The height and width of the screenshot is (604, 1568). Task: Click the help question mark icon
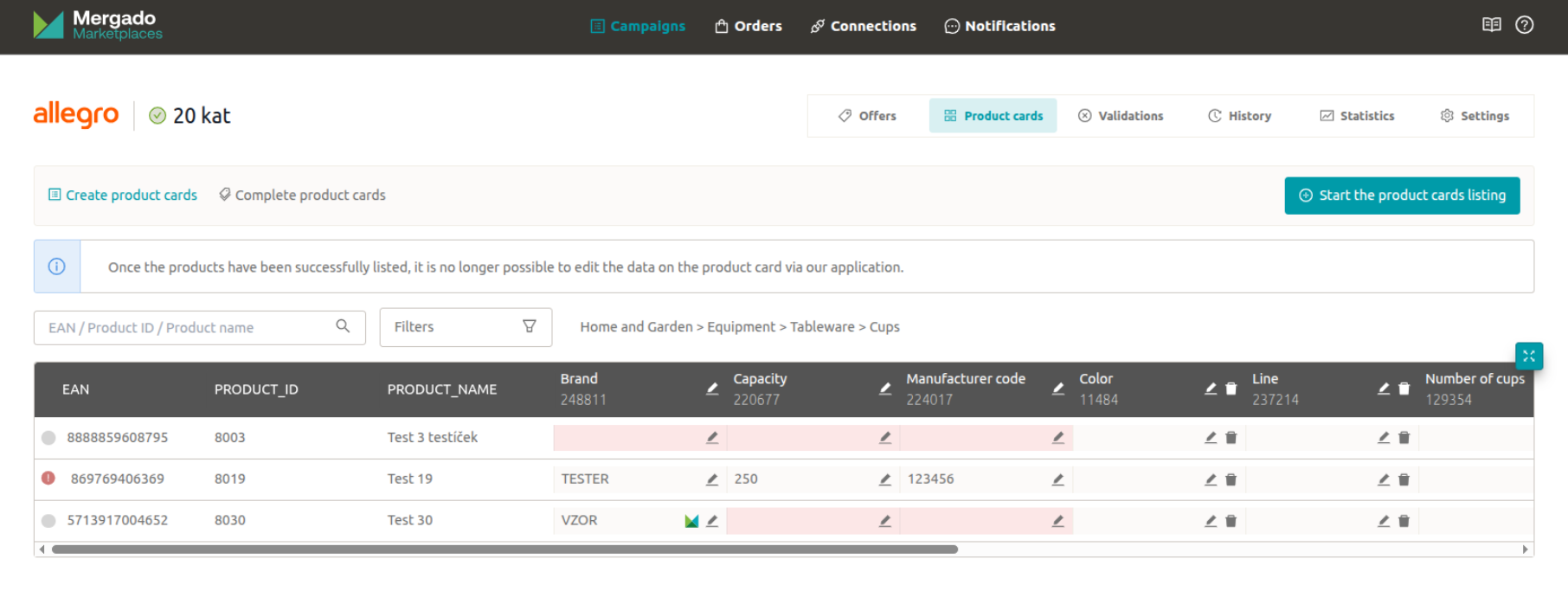(1524, 25)
